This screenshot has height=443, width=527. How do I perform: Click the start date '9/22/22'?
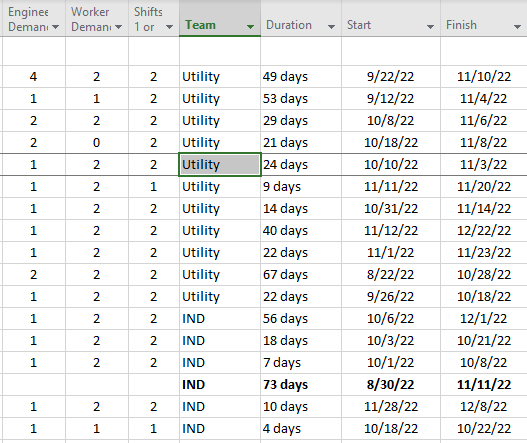coord(391,77)
